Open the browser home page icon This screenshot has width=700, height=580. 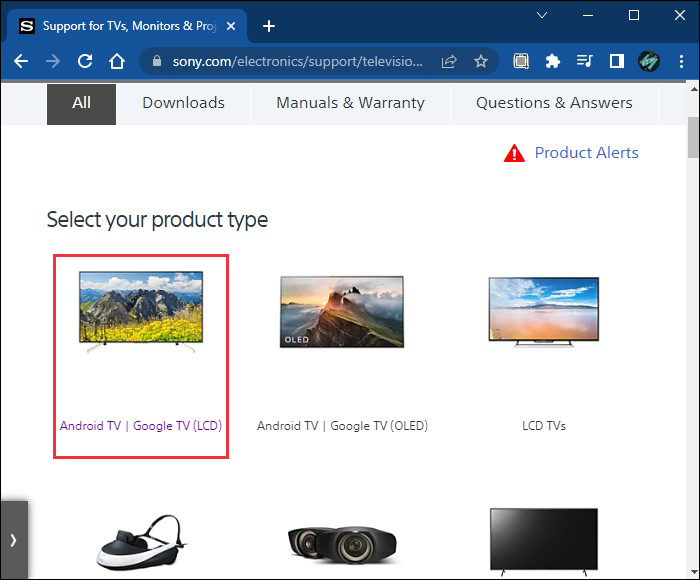[x=117, y=61]
